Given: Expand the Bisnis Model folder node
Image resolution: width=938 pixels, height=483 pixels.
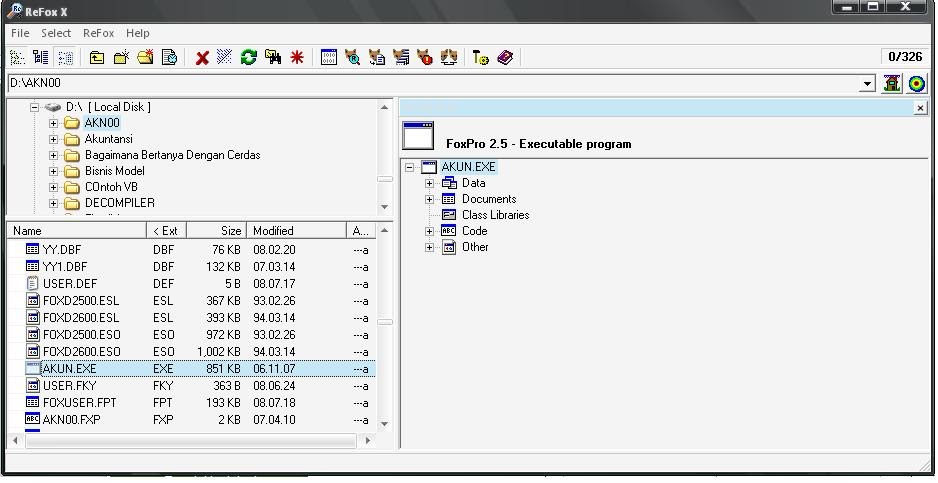Looking at the screenshot, I should click(x=53, y=171).
